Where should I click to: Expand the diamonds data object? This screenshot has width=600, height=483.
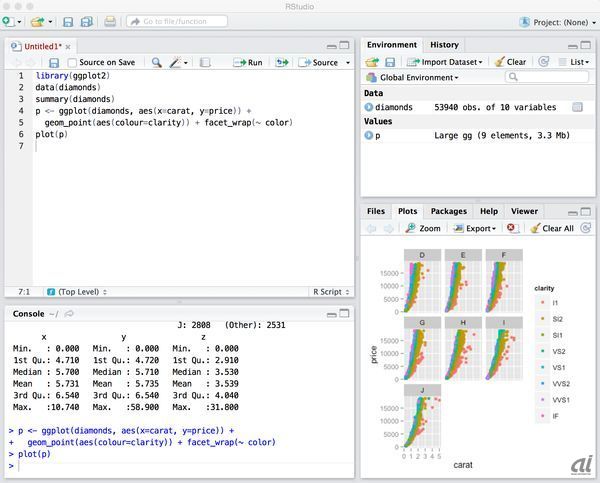tap(369, 107)
